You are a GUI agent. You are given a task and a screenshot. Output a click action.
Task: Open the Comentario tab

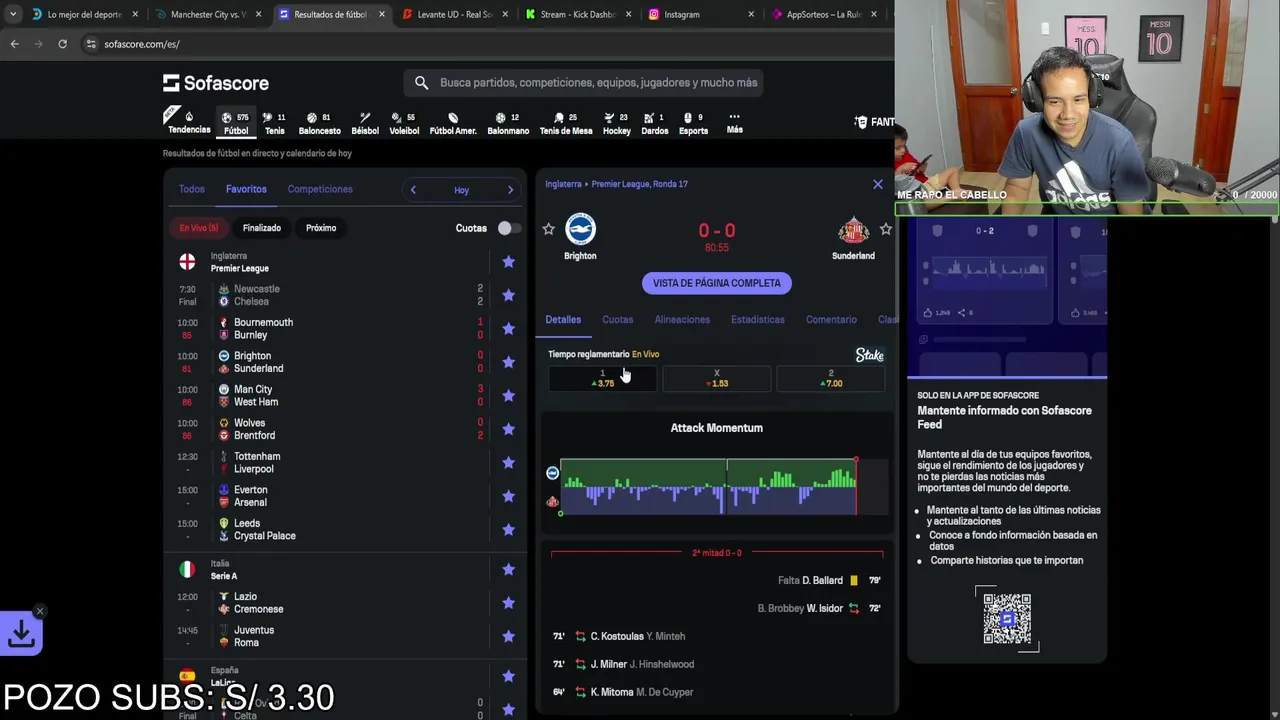[831, 320]
